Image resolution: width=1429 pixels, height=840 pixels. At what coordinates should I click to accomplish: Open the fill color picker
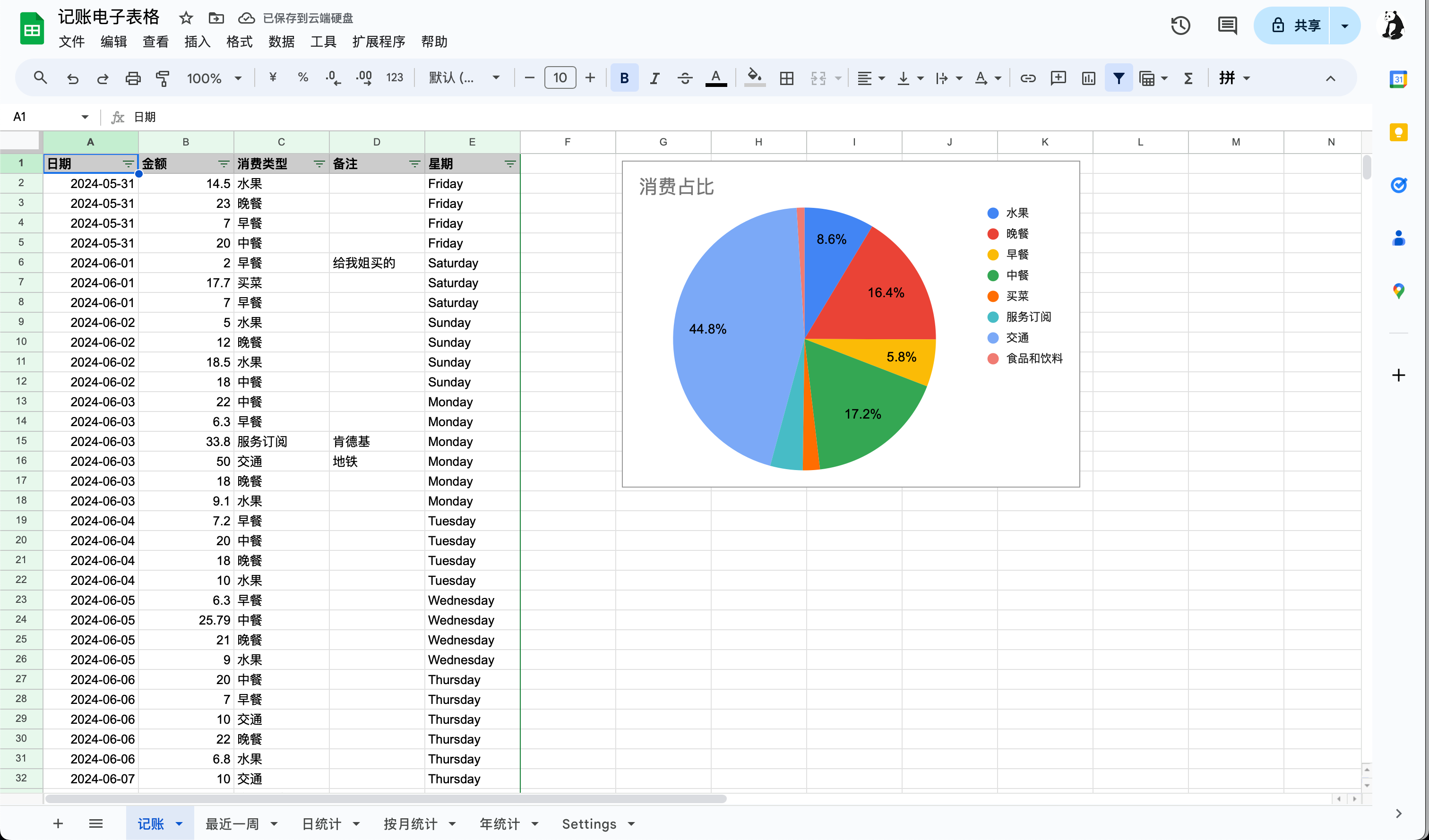(754, 77)
